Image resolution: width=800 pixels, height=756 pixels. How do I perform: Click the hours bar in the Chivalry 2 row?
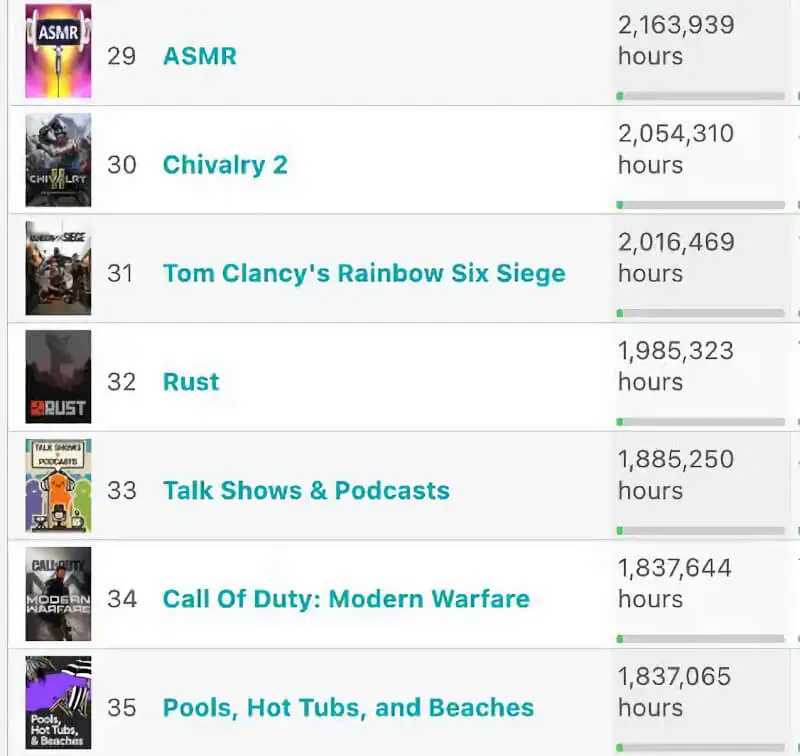pyautogui.click(x=701, y=205)
